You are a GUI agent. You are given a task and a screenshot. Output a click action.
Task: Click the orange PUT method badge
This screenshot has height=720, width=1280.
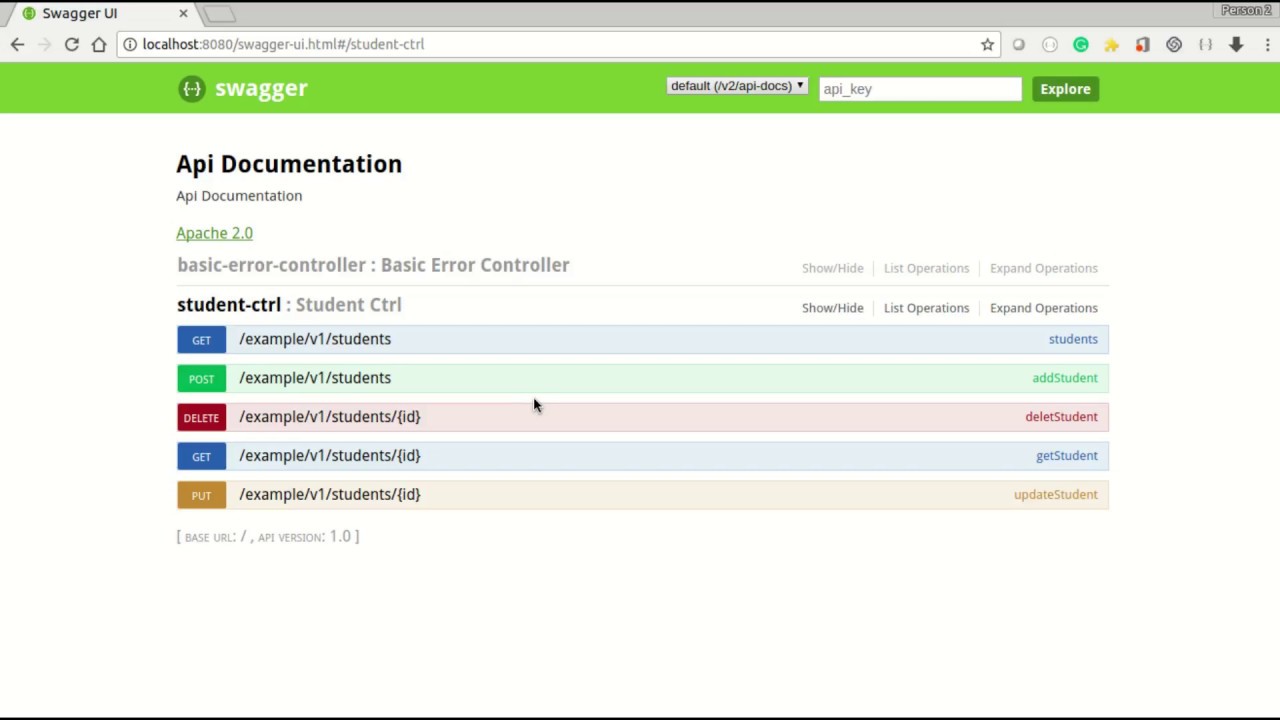pos(201,496)
